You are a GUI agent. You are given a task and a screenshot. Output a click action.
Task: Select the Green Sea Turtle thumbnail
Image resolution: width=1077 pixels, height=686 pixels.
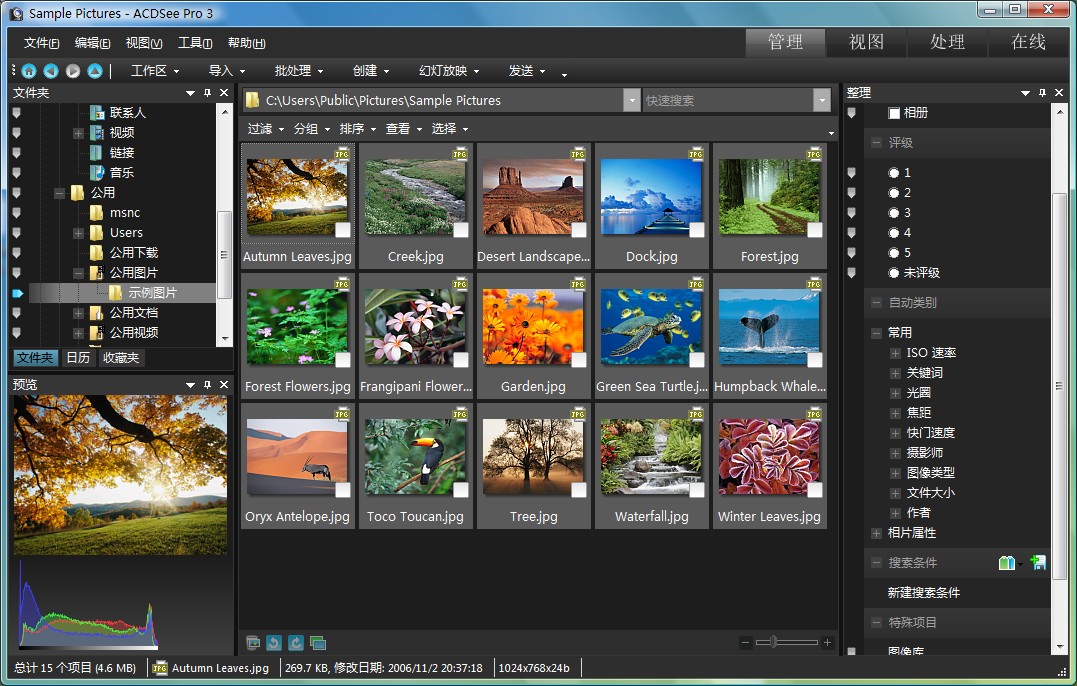pos(651,335)
